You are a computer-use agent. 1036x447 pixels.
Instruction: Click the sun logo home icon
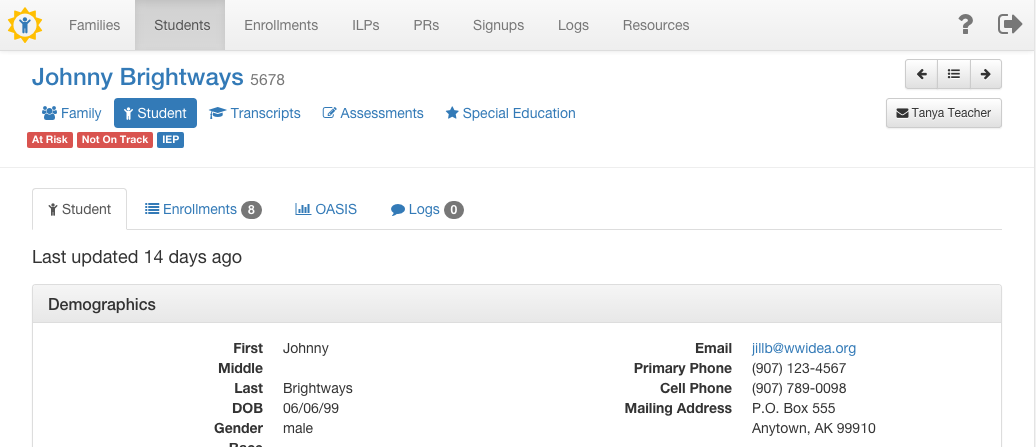coord(25,25)
